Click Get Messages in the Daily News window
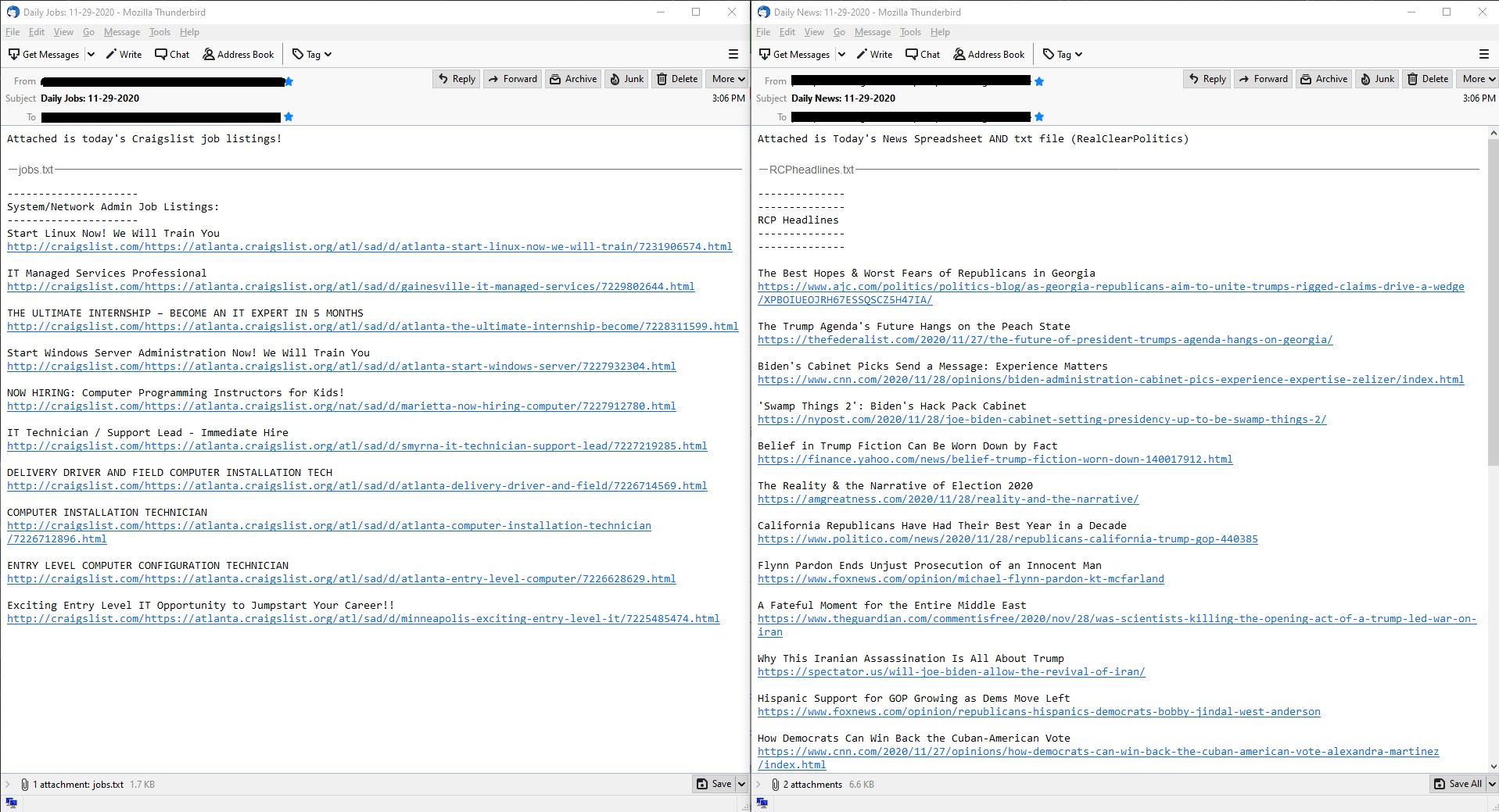 click(794, 55)
